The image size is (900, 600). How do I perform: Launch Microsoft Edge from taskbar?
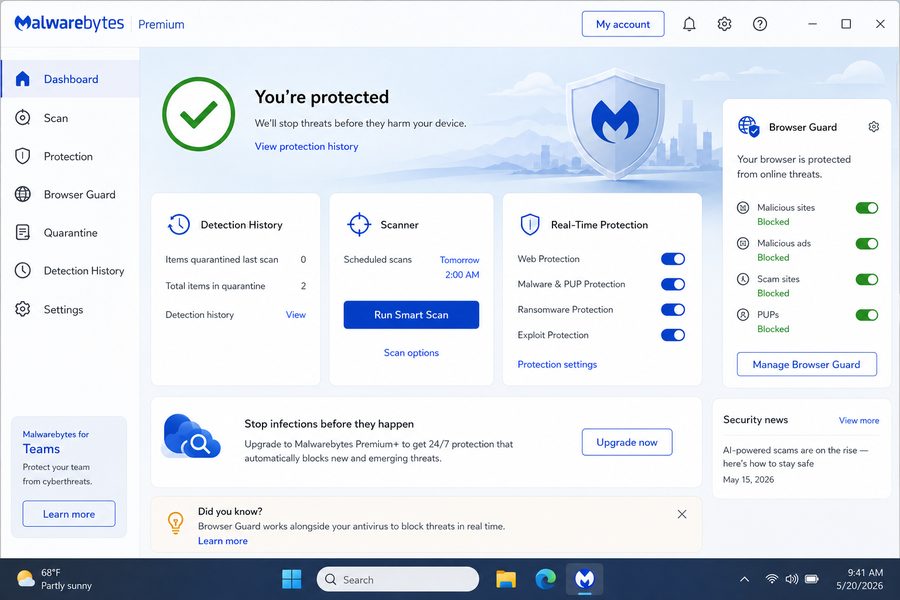pyautogui.click(x=545, y=579)
